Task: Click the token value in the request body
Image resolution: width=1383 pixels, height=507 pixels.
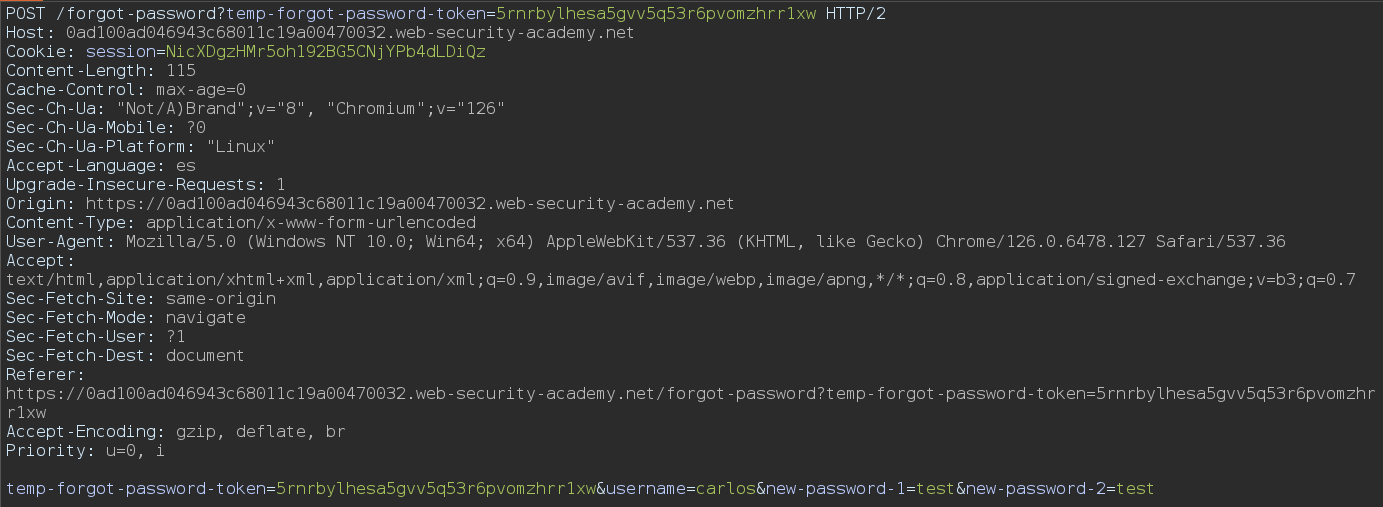Action: click(435, 489)
